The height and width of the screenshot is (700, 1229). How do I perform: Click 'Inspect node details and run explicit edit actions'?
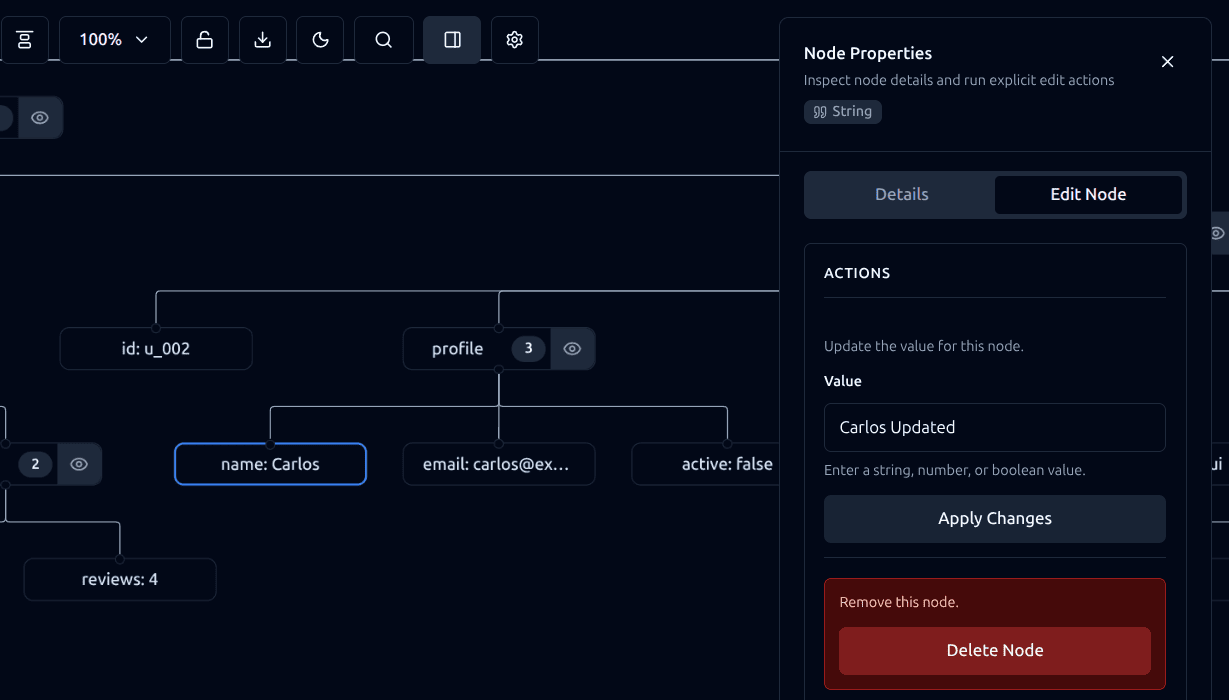[x=959, y=80]
